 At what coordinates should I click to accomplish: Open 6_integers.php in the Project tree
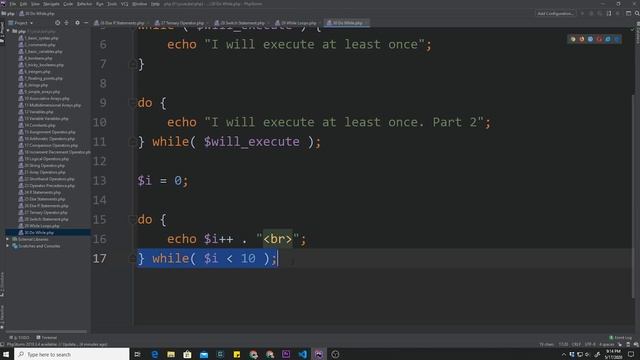[x=34, y=71]
